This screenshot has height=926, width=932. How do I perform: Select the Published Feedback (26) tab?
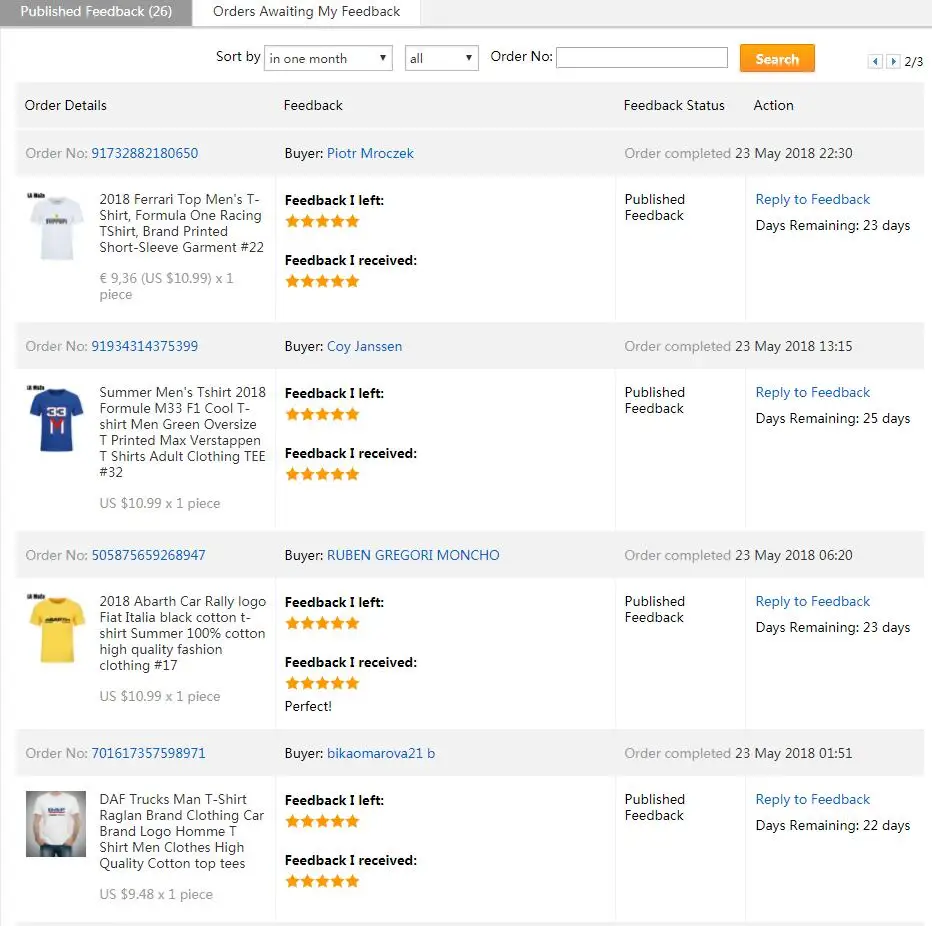[x=96, y=12]
